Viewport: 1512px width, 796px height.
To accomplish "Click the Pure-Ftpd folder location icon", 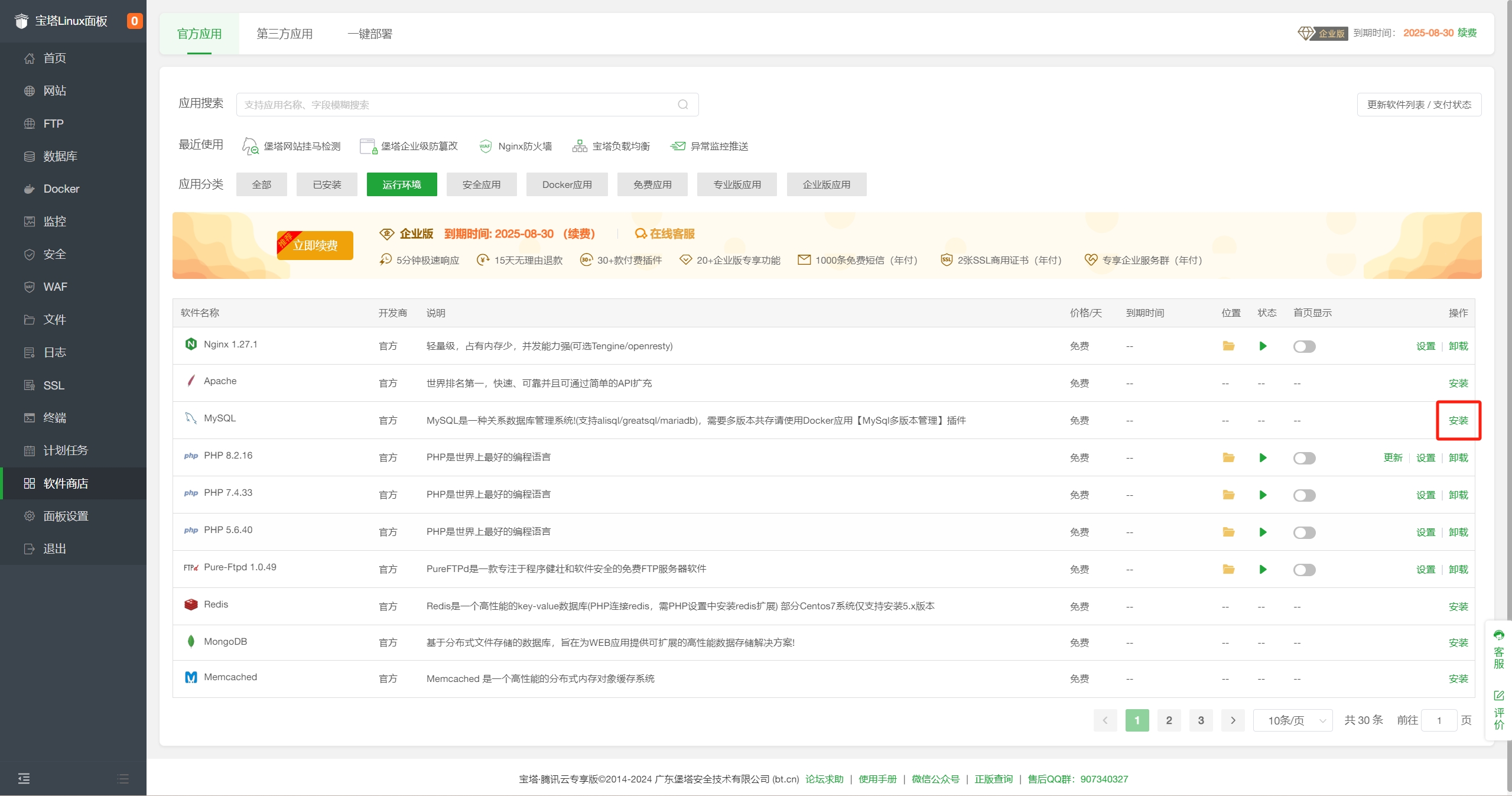I will [x=1228, y=569].
